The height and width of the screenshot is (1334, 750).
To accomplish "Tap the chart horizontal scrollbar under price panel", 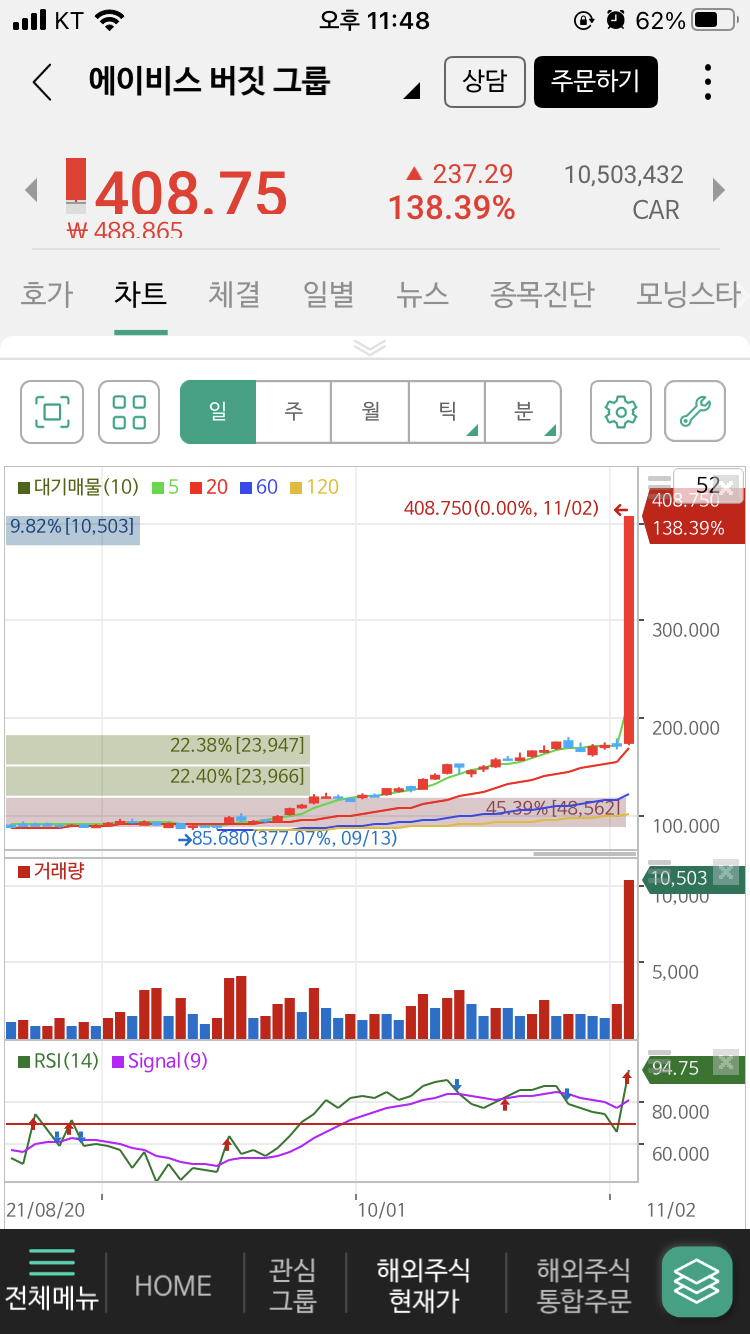I will pyautogui.click(x=585, y=854).
